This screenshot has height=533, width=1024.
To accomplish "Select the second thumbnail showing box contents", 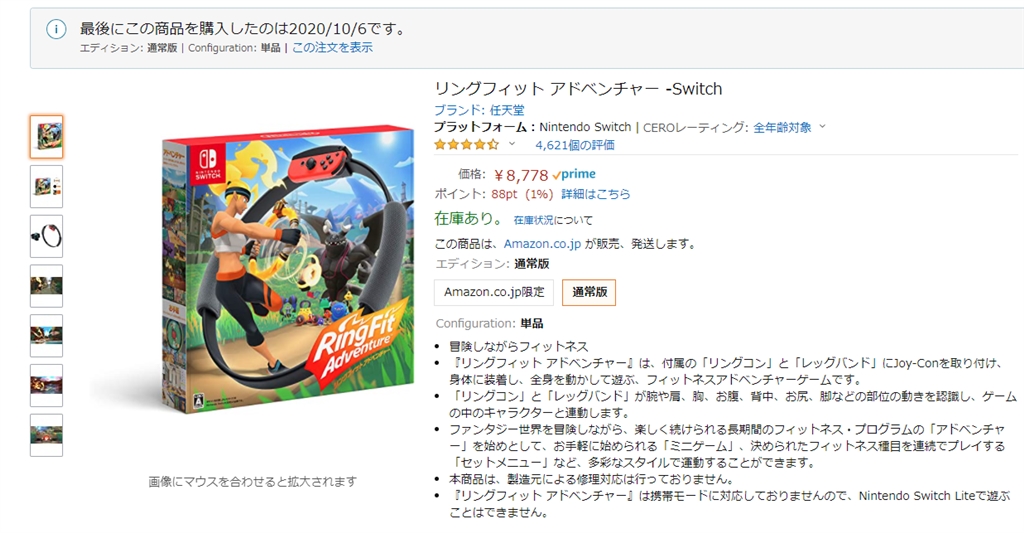I will [46, 187].
